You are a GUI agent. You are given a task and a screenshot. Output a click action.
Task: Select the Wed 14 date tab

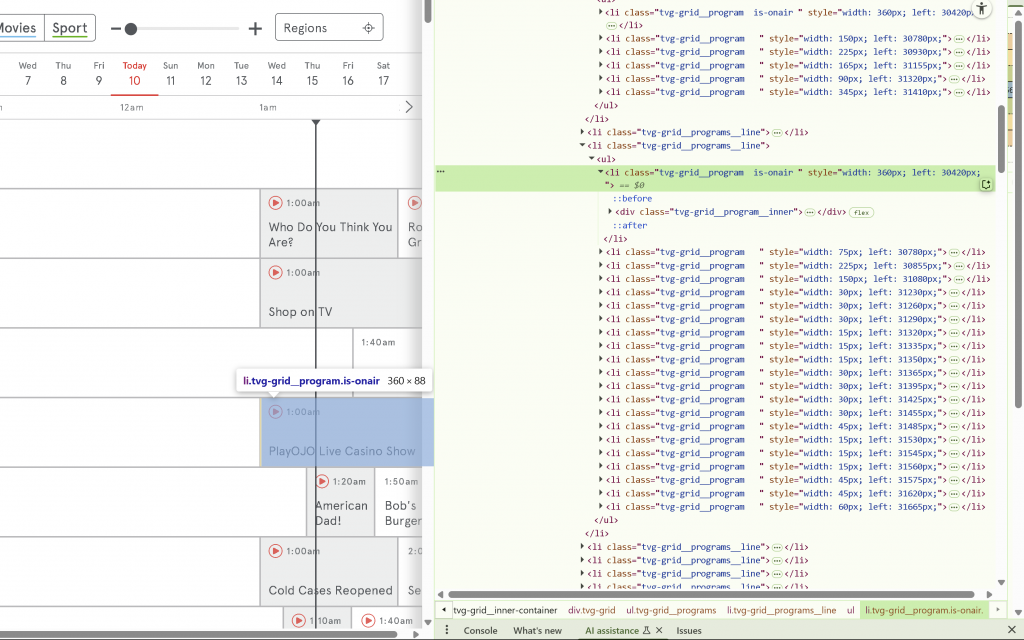tap(277, 73)
